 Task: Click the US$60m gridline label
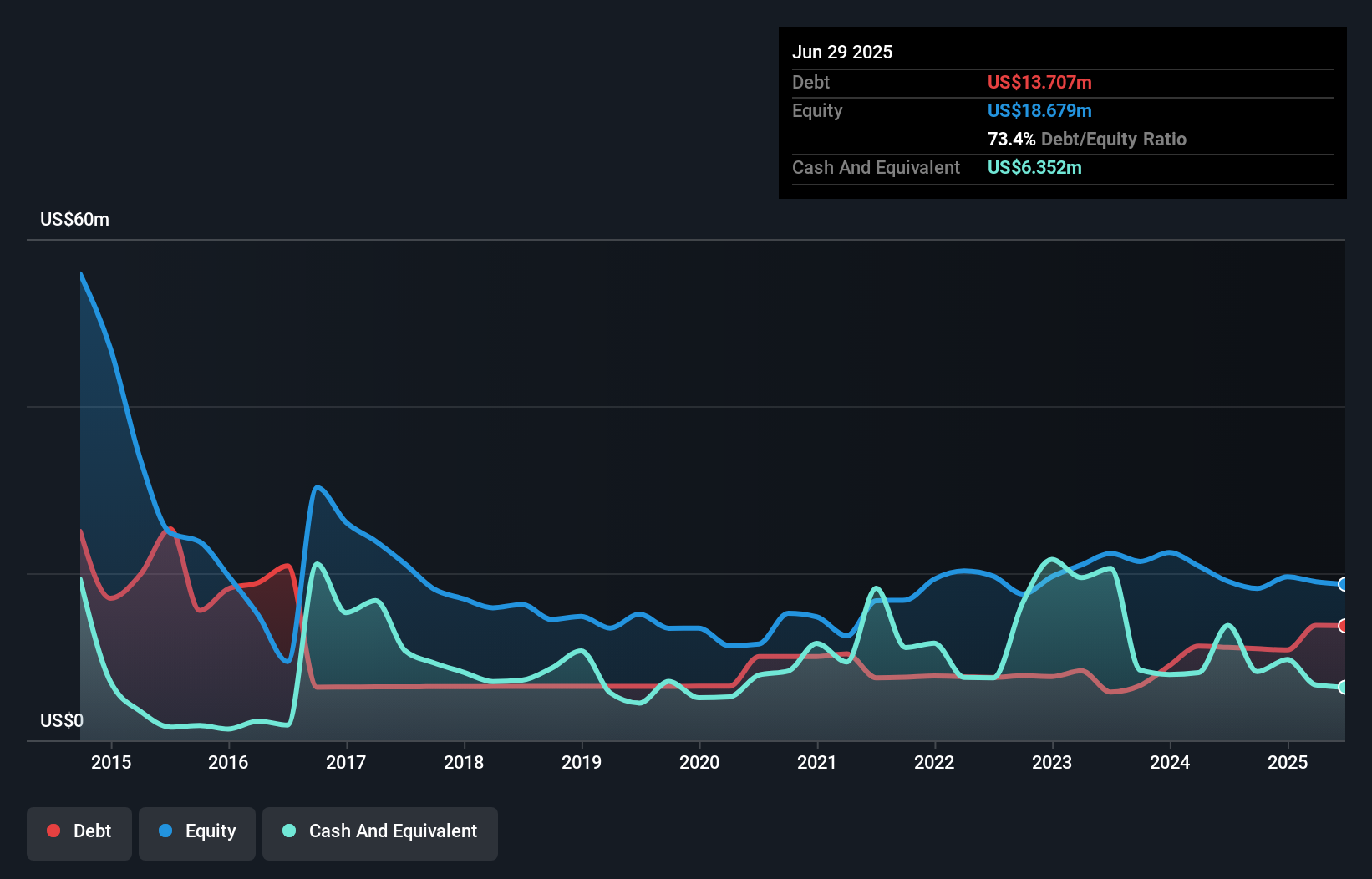[74, 219]
